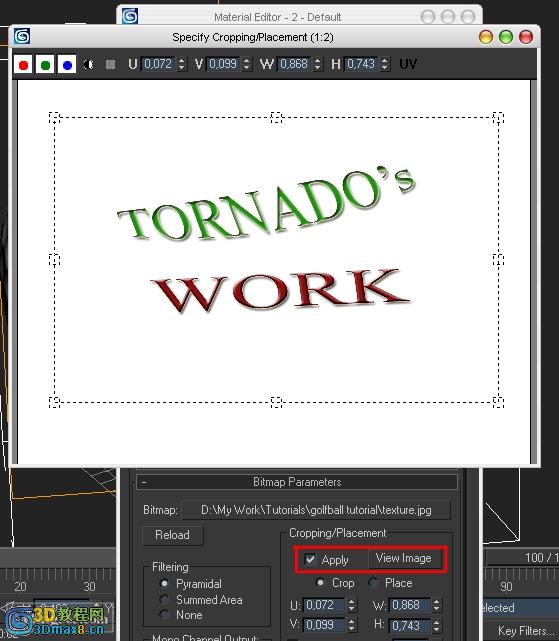Click the H field in Cropping/Placement group
The width and height of the screenshot is (559, 641).
410,625
